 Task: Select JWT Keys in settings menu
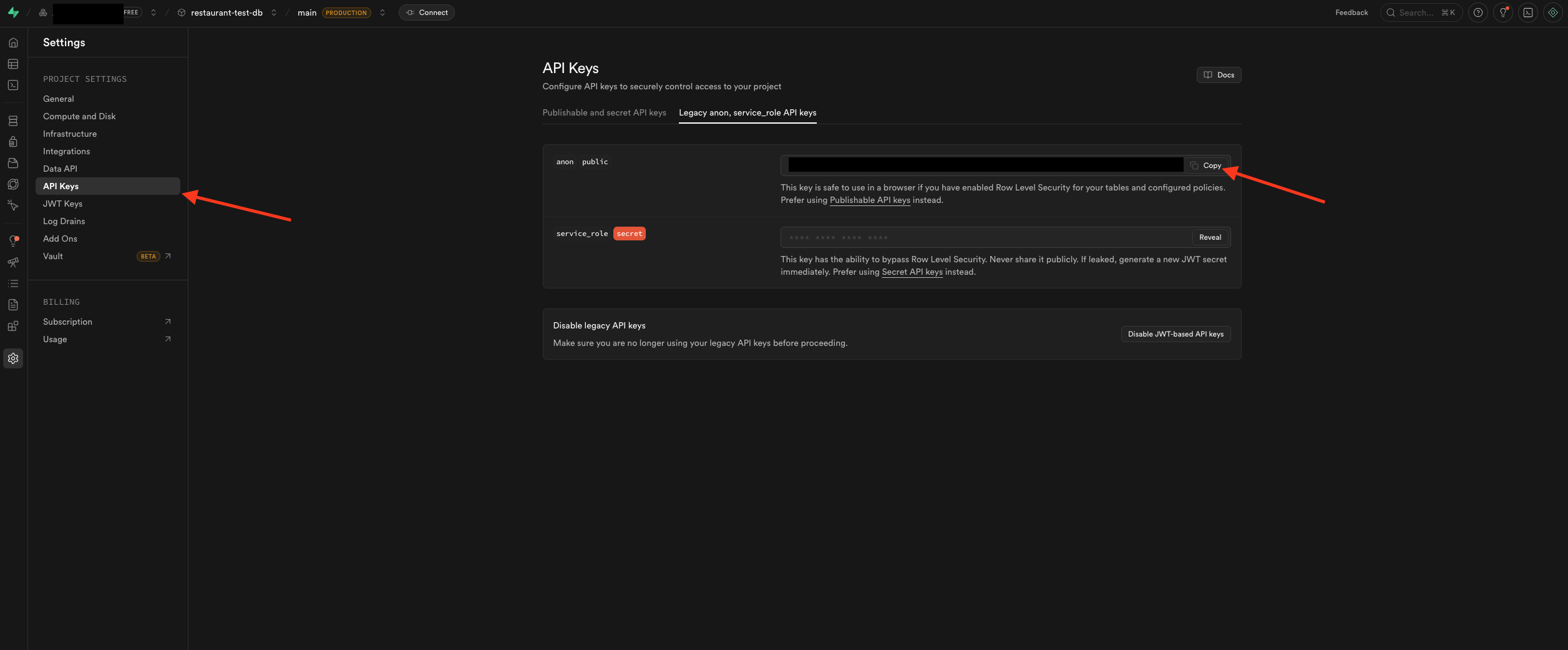62,204
